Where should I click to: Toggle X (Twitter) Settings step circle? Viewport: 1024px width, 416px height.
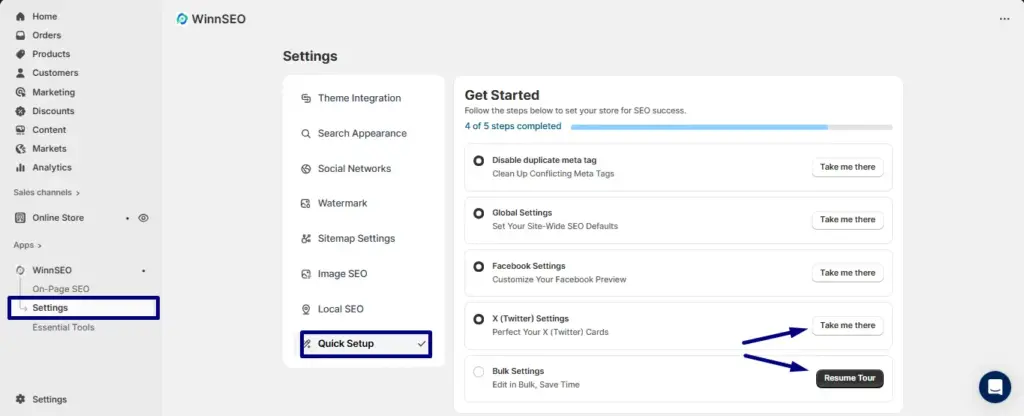(x=479, y=319)
